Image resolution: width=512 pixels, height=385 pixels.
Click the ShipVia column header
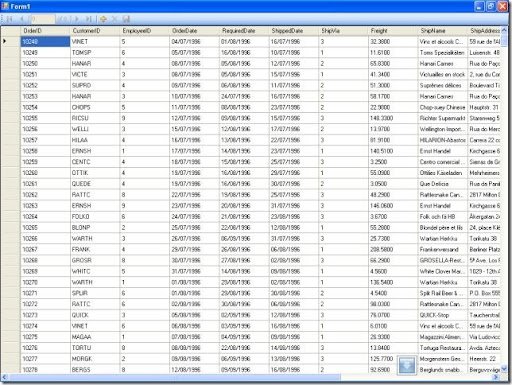coord(343,31)
